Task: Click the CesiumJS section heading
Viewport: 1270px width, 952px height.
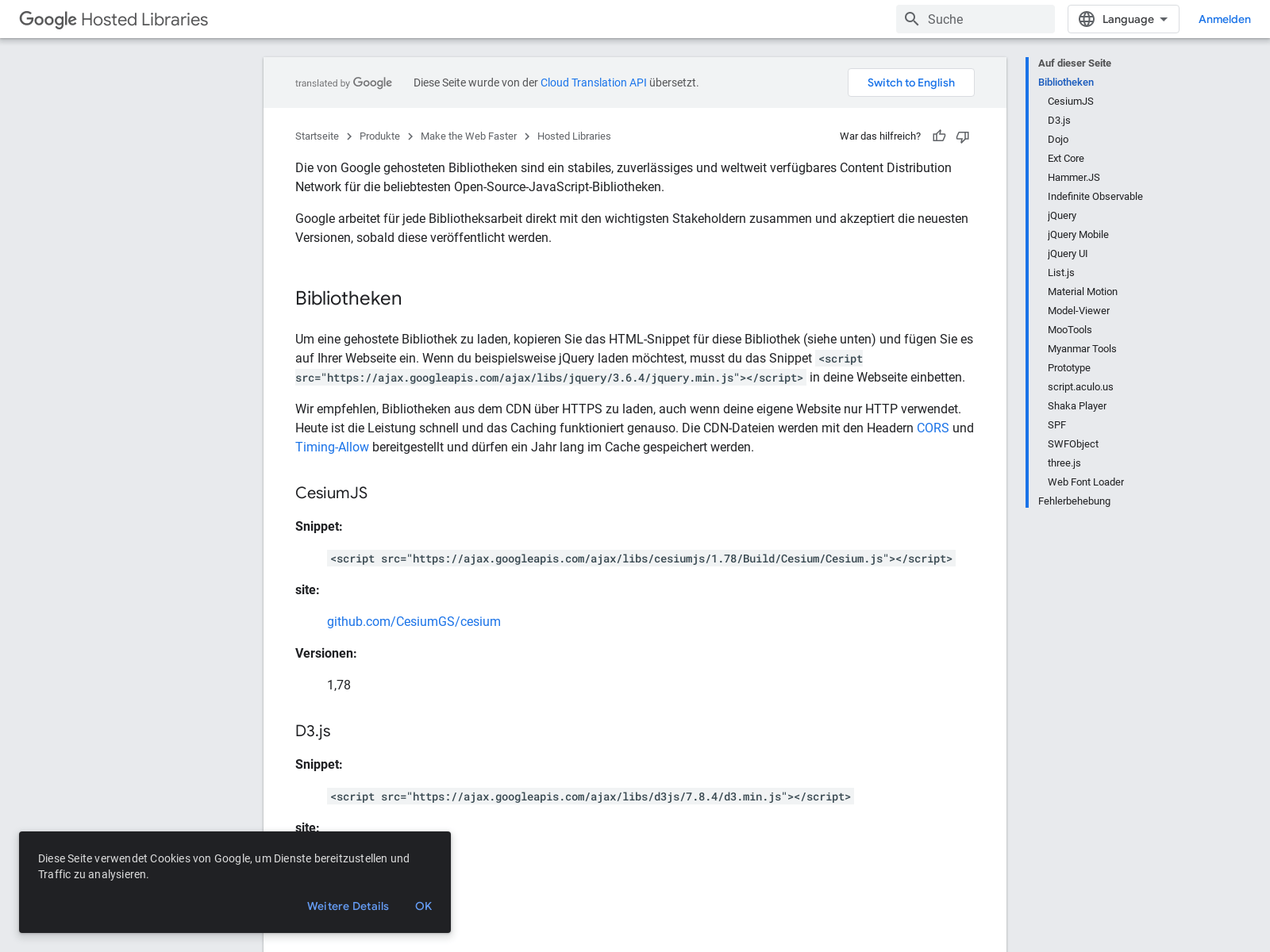Action: 331,493
